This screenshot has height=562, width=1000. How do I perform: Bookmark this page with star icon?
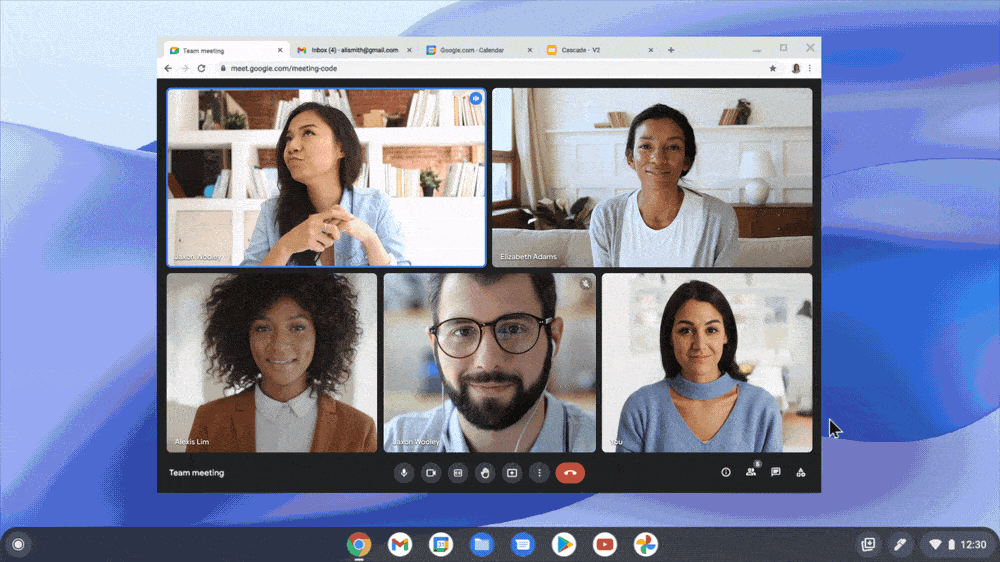(x=772, y=68)
